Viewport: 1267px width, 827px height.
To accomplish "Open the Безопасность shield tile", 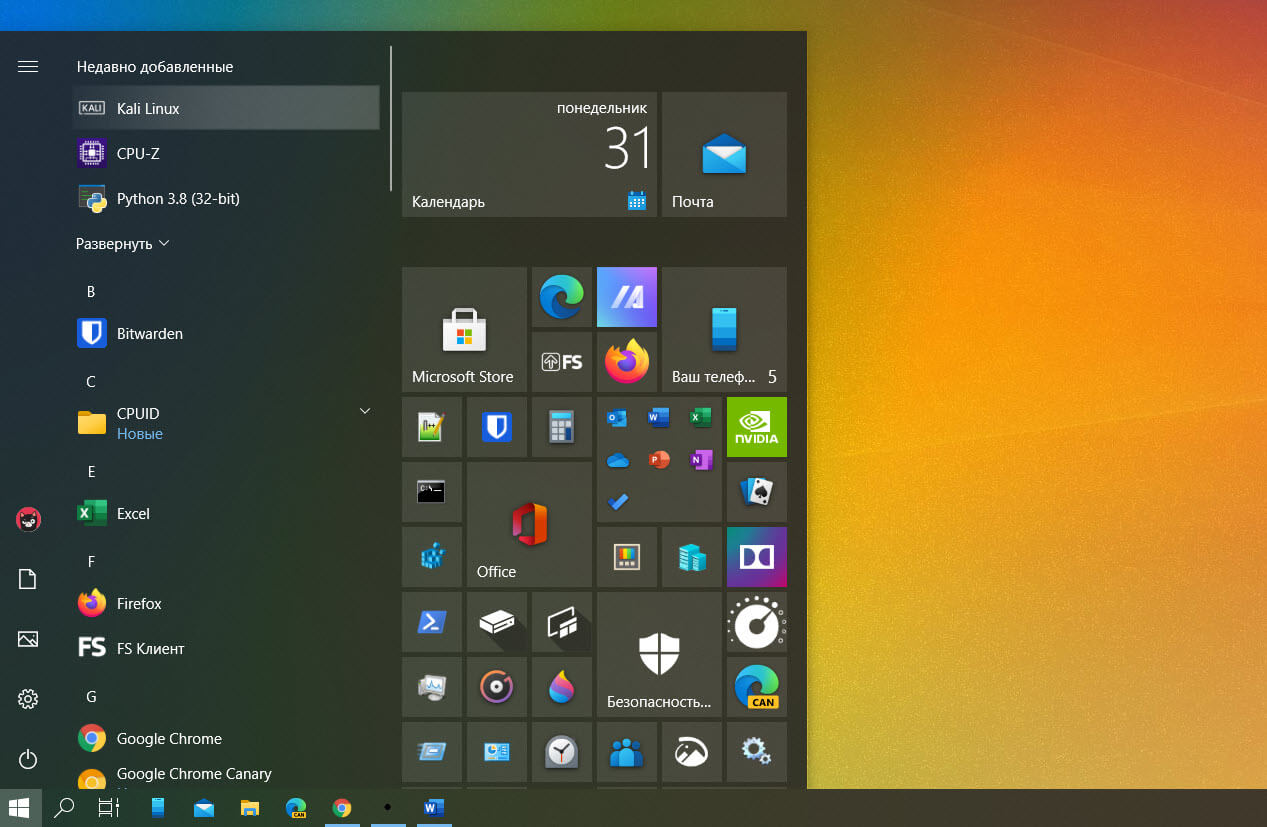I will (x=659, y=654).
